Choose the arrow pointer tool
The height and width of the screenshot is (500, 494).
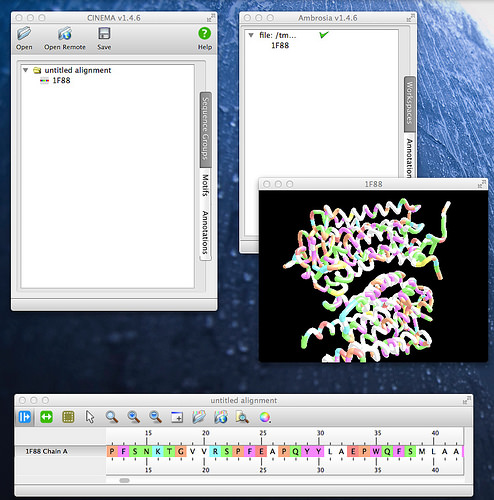tap(90, 417)
